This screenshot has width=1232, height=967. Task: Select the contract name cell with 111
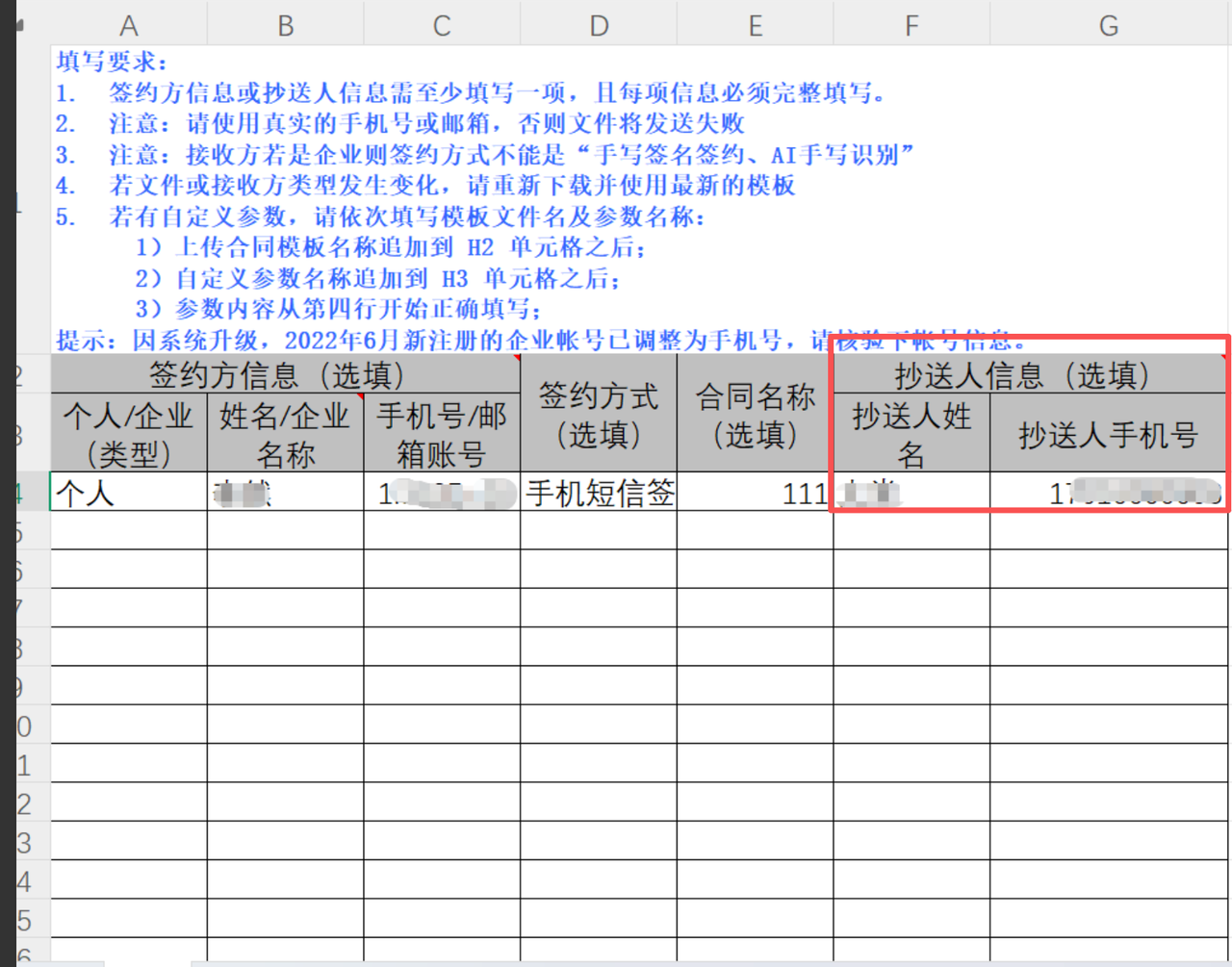coord(756,493)
